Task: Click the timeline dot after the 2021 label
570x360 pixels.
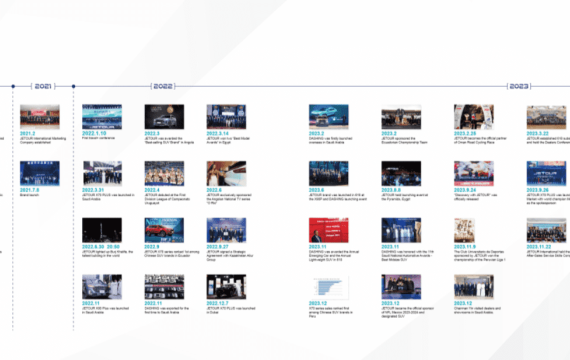Action: click(73, 86)
